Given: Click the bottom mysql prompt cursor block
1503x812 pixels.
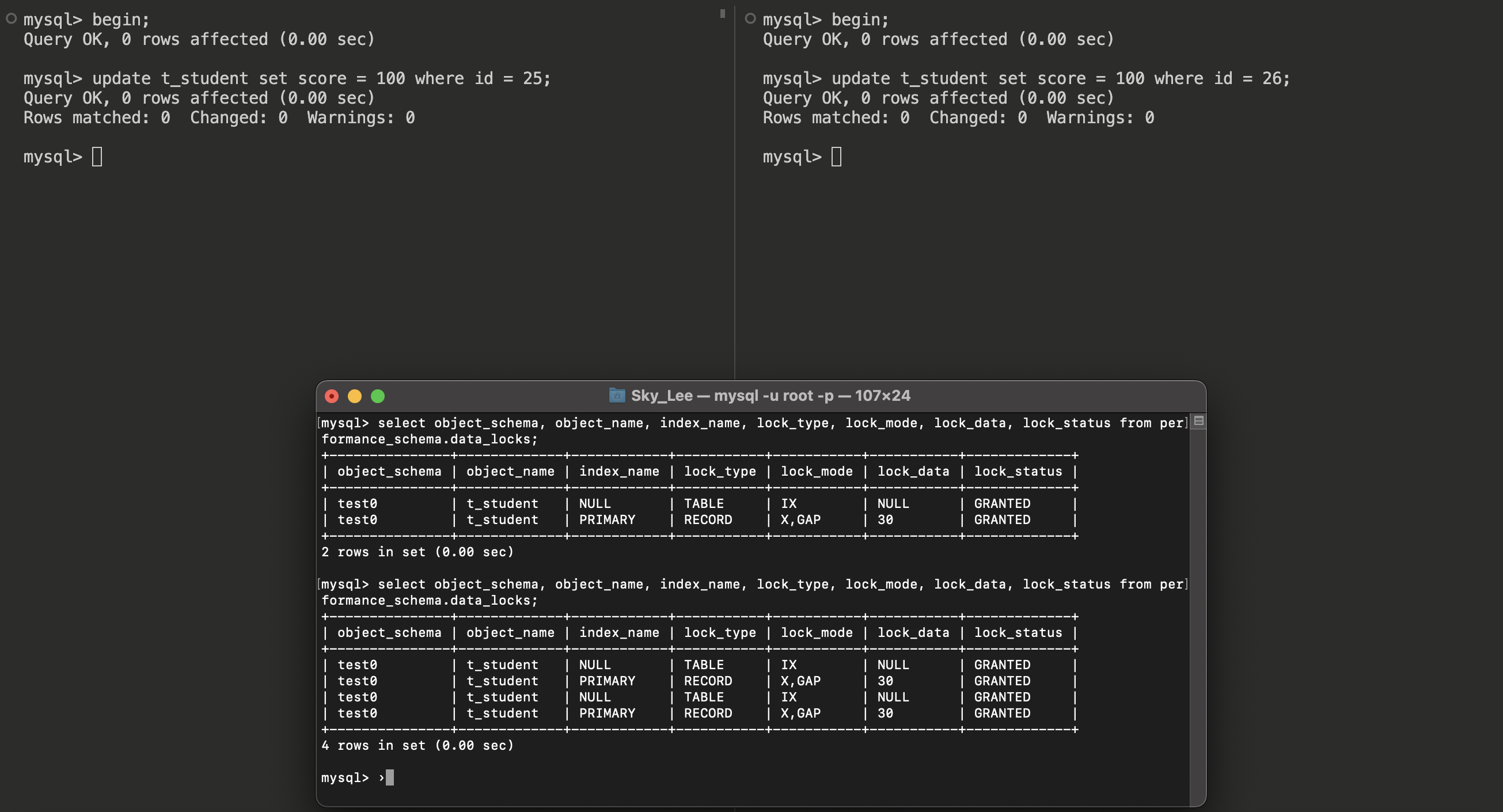Looking at the screenshot, I should [390, 777].
